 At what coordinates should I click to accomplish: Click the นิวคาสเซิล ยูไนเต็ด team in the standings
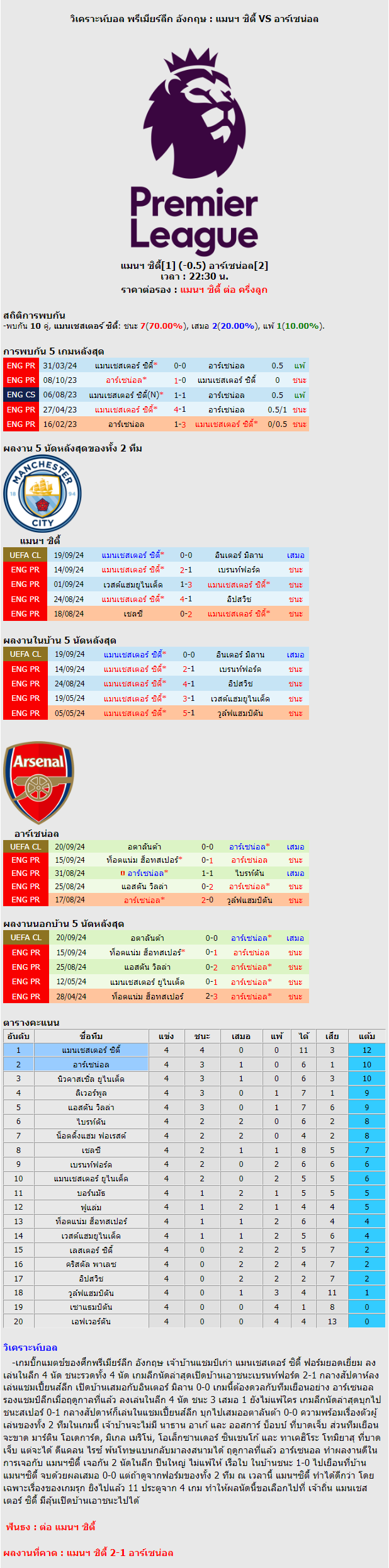click(91, 1079)
